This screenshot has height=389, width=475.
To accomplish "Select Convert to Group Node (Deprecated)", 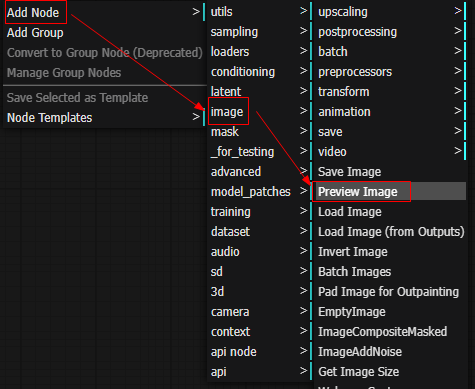I will point(105,53).
